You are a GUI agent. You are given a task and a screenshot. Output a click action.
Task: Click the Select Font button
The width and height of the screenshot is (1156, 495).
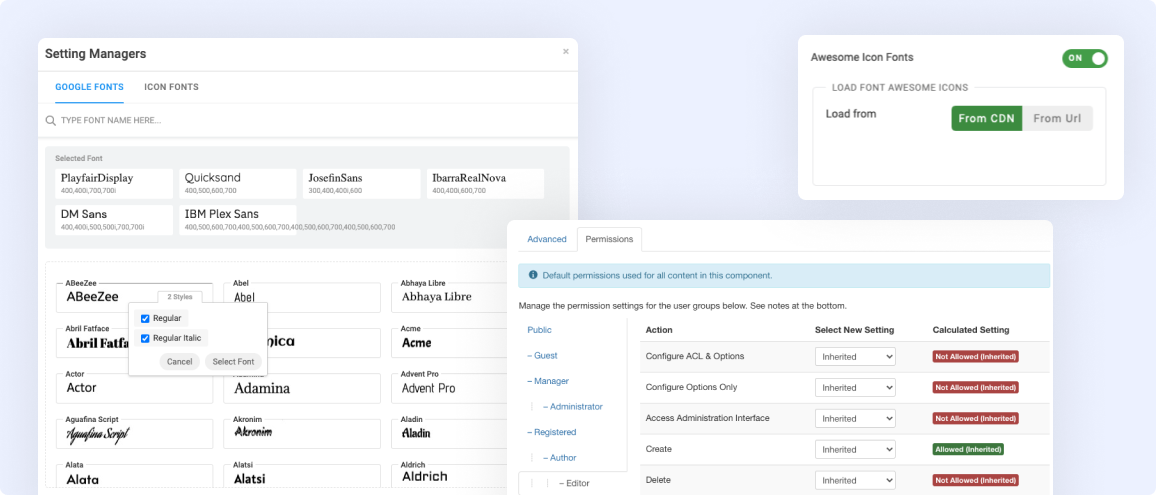(234, 361)
